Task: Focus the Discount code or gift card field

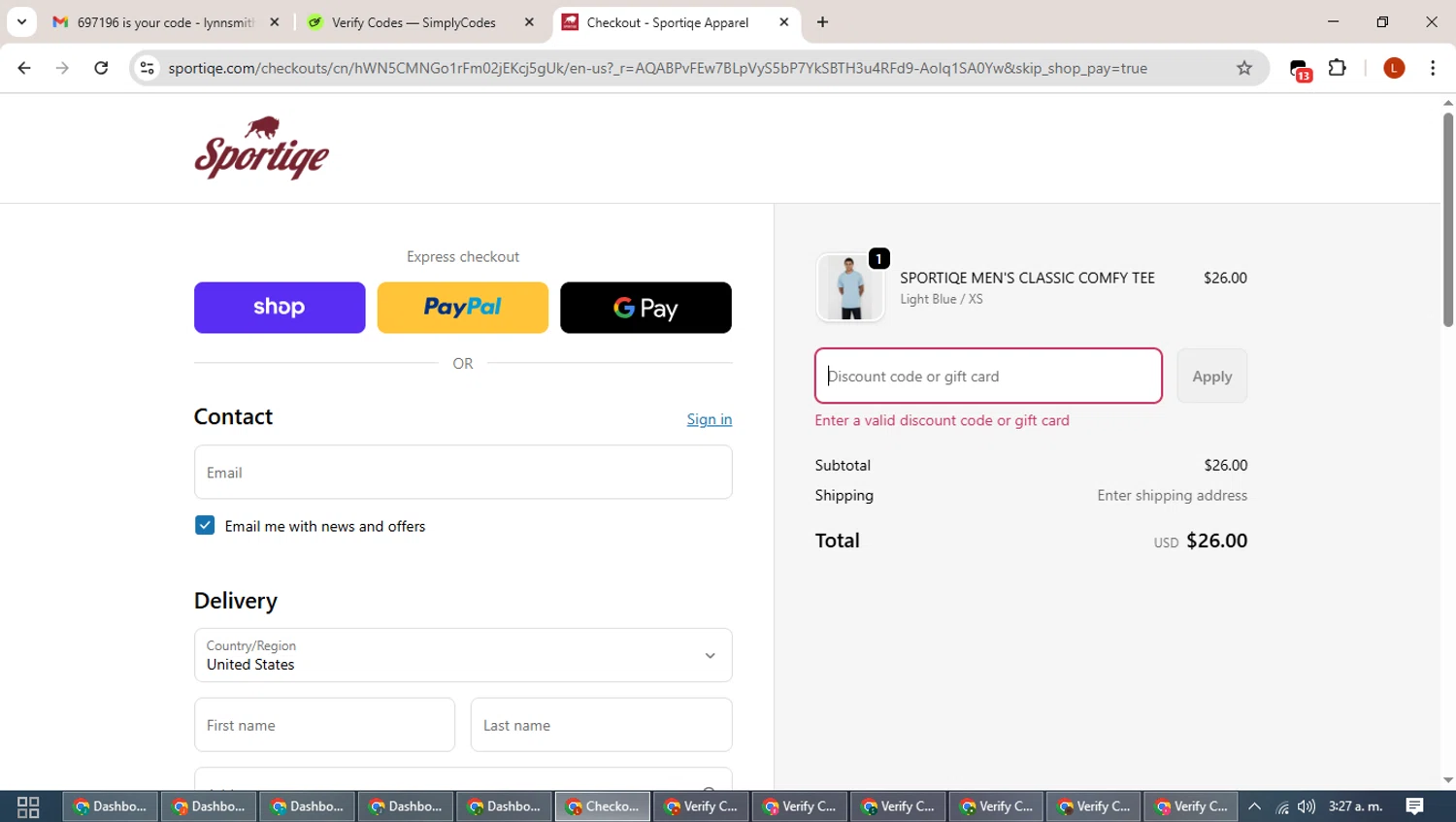Action: coord(988,376)
